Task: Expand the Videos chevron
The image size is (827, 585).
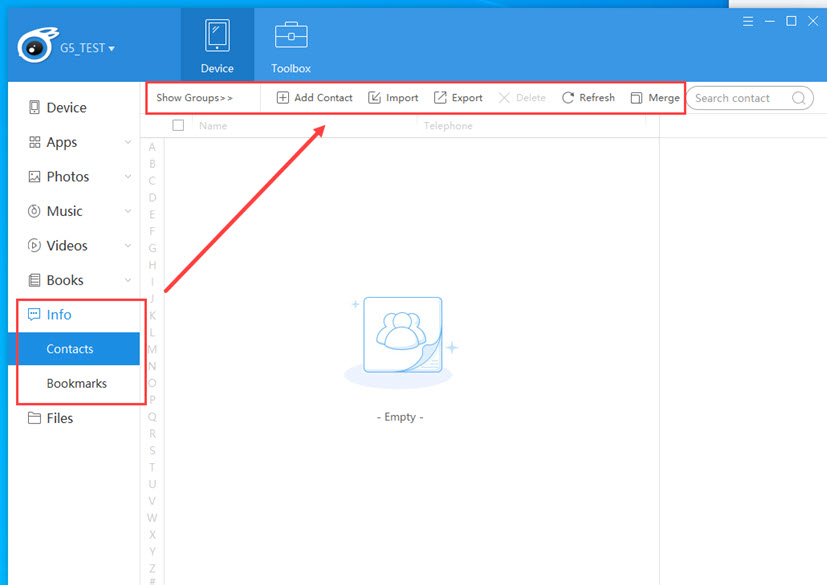Action: (x=128, y=245)
